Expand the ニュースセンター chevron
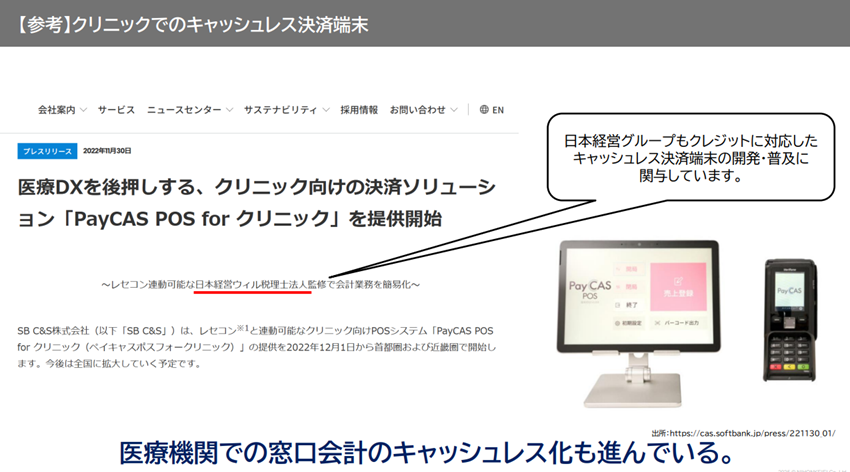The height and width of the screenshot is (472, 850). 229,110
